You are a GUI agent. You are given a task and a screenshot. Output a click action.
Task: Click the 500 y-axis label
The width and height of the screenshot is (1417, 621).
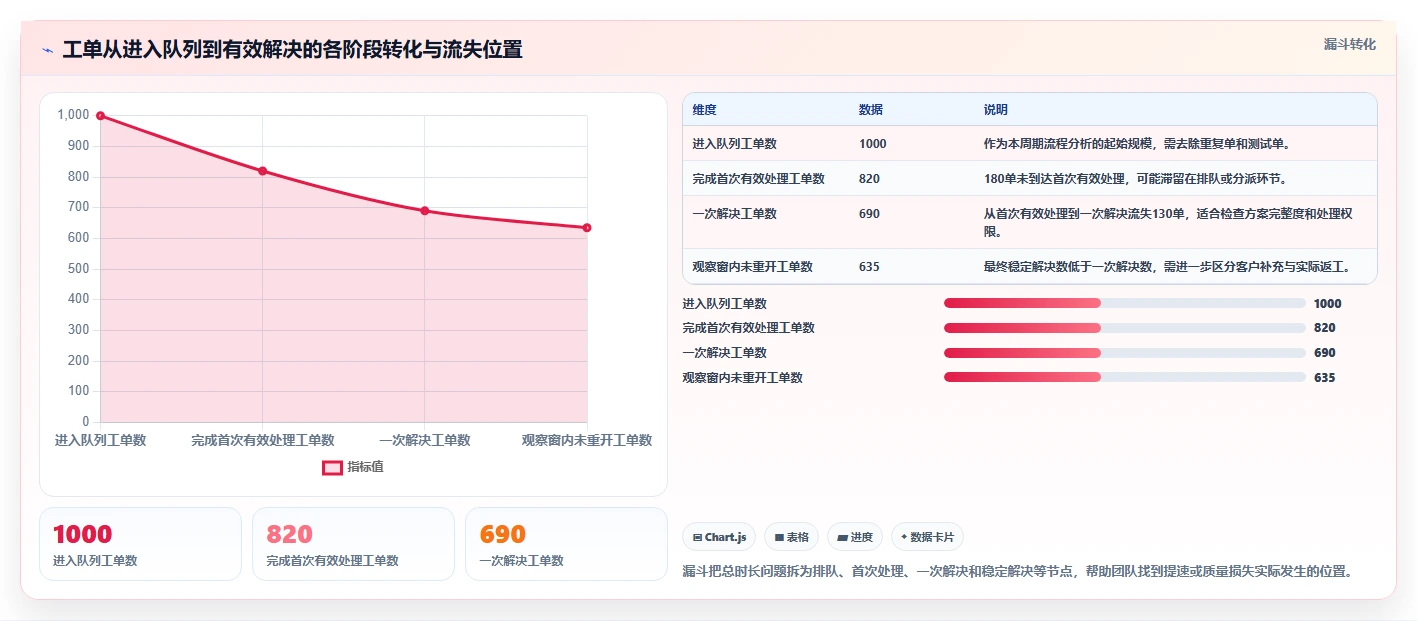click(x=78, y=269)
